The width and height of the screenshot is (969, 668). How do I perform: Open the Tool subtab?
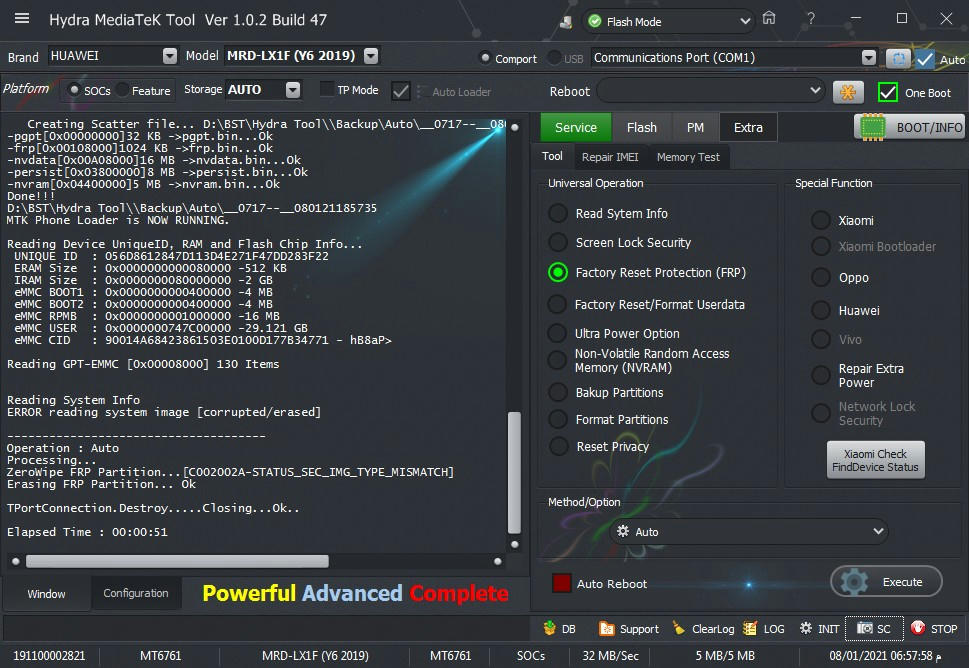point(552,156)
